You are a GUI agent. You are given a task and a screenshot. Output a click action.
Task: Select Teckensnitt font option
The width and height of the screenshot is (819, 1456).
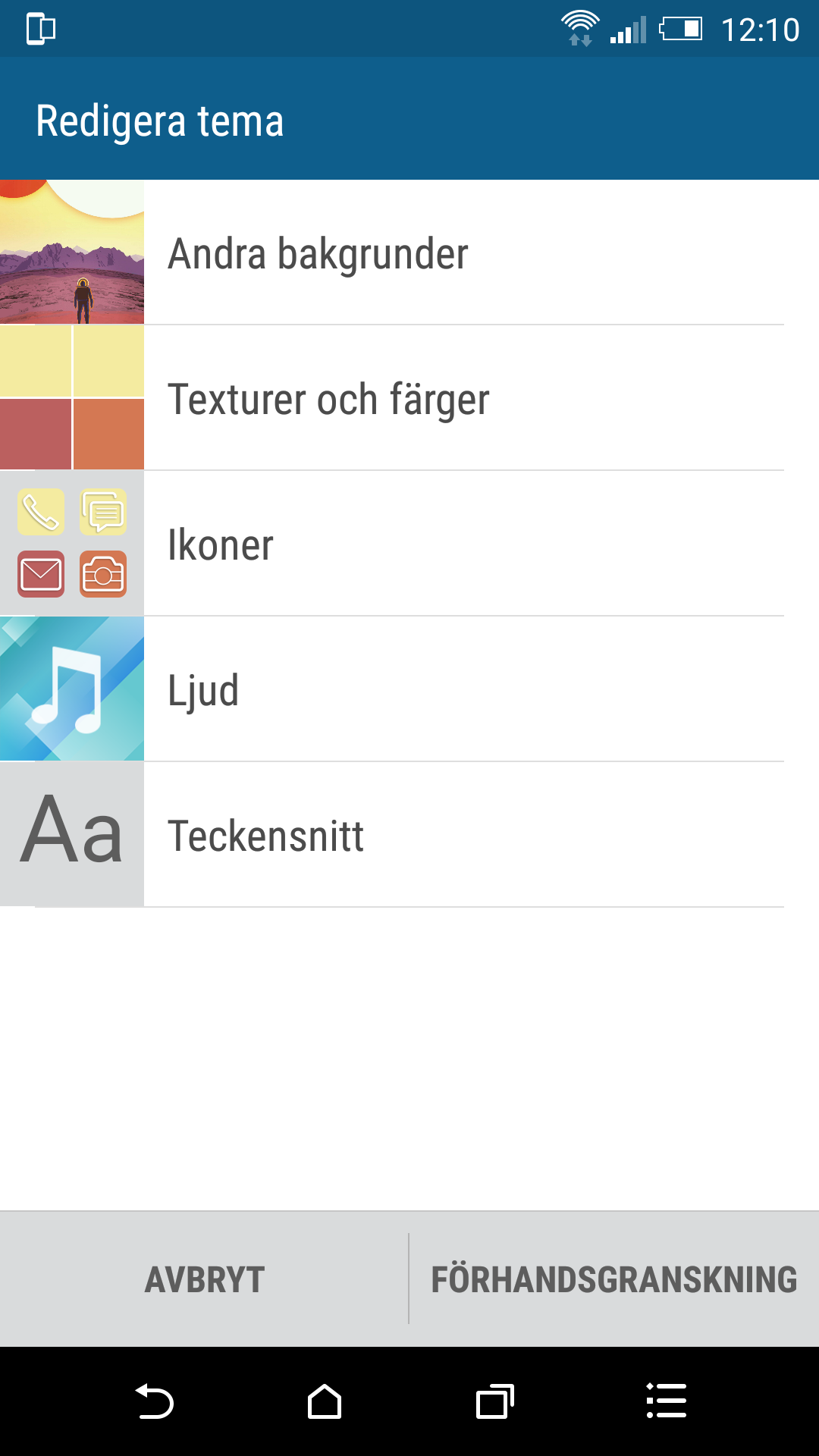(409, 834)
